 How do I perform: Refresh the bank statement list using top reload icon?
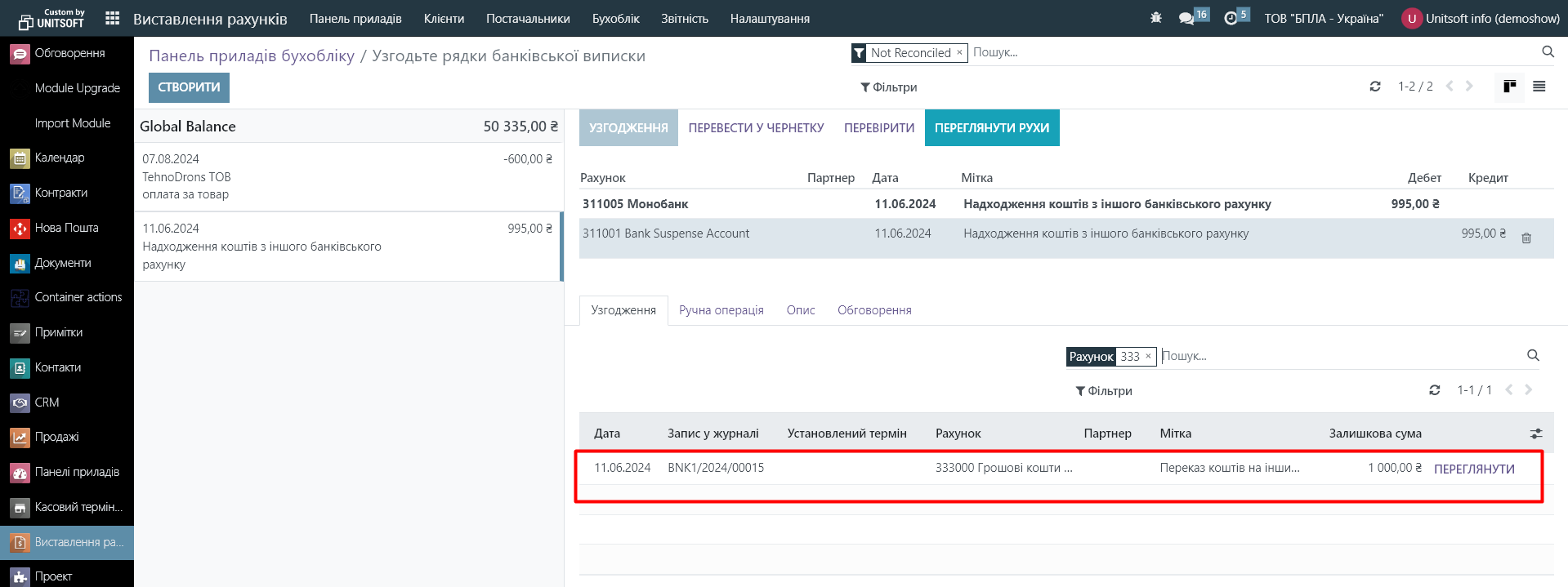1375,87
